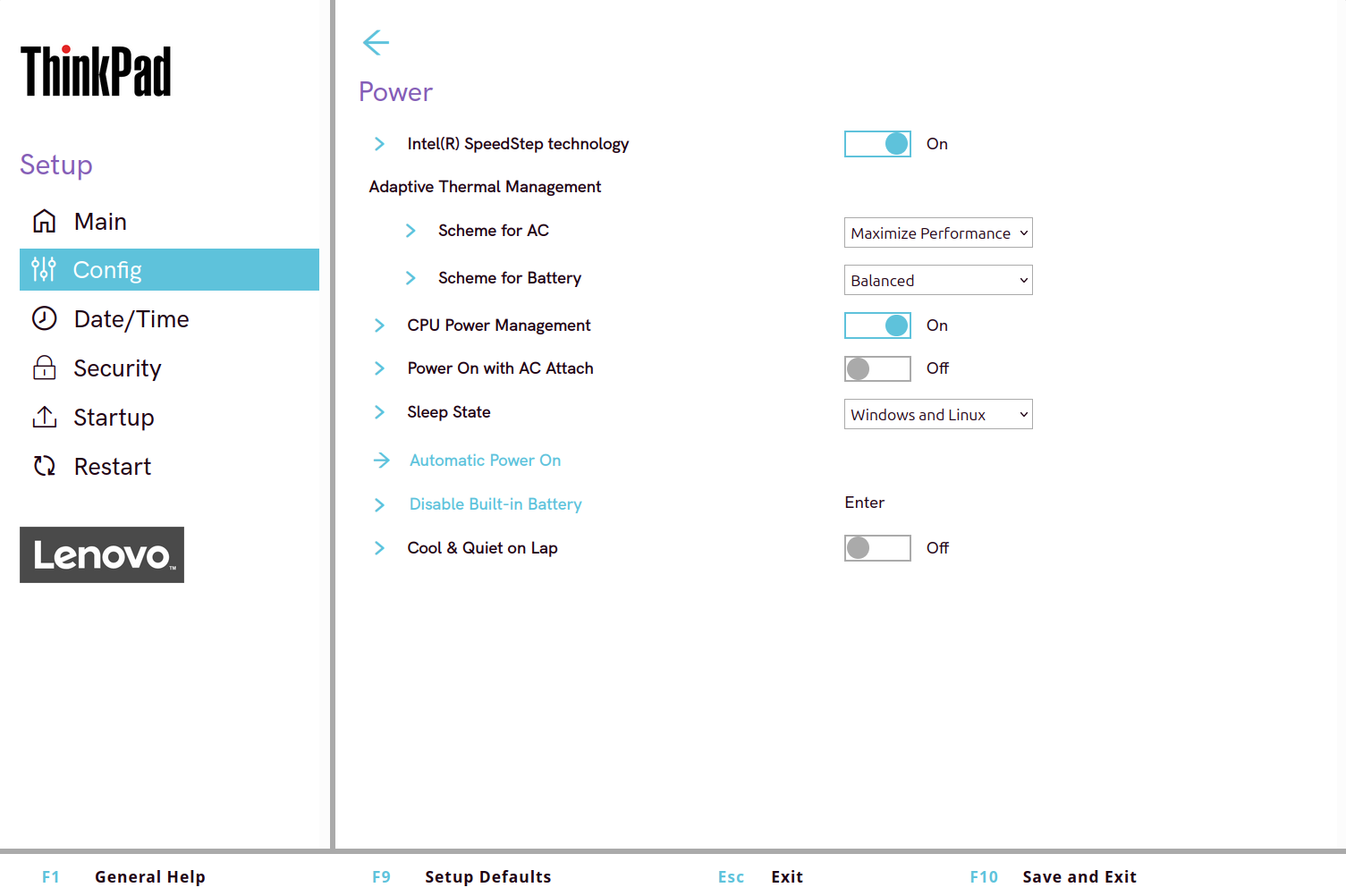Click Esc Exit
The image size is (1346, 896).
coord(760,876)
